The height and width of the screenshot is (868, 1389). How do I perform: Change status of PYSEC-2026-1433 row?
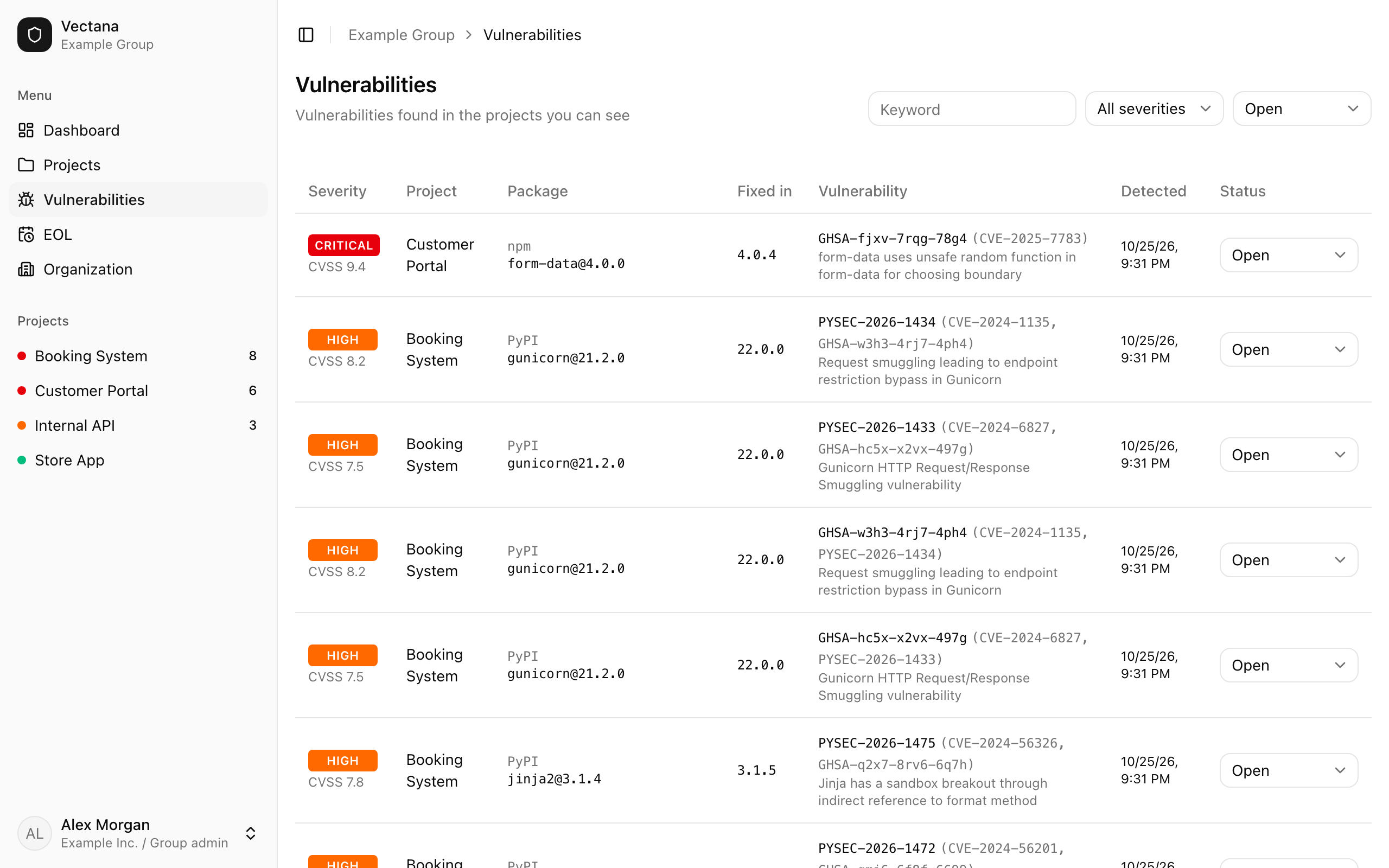(1289, 455)
